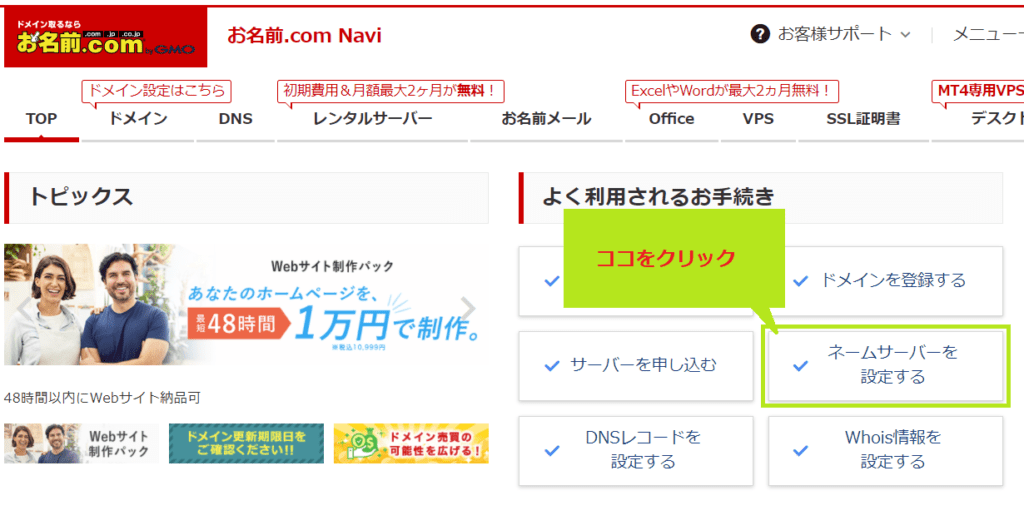Click the ドメイン設定はこちら balloon
The width and height of the screenshot is (1024, 530).
pos(157,91)
